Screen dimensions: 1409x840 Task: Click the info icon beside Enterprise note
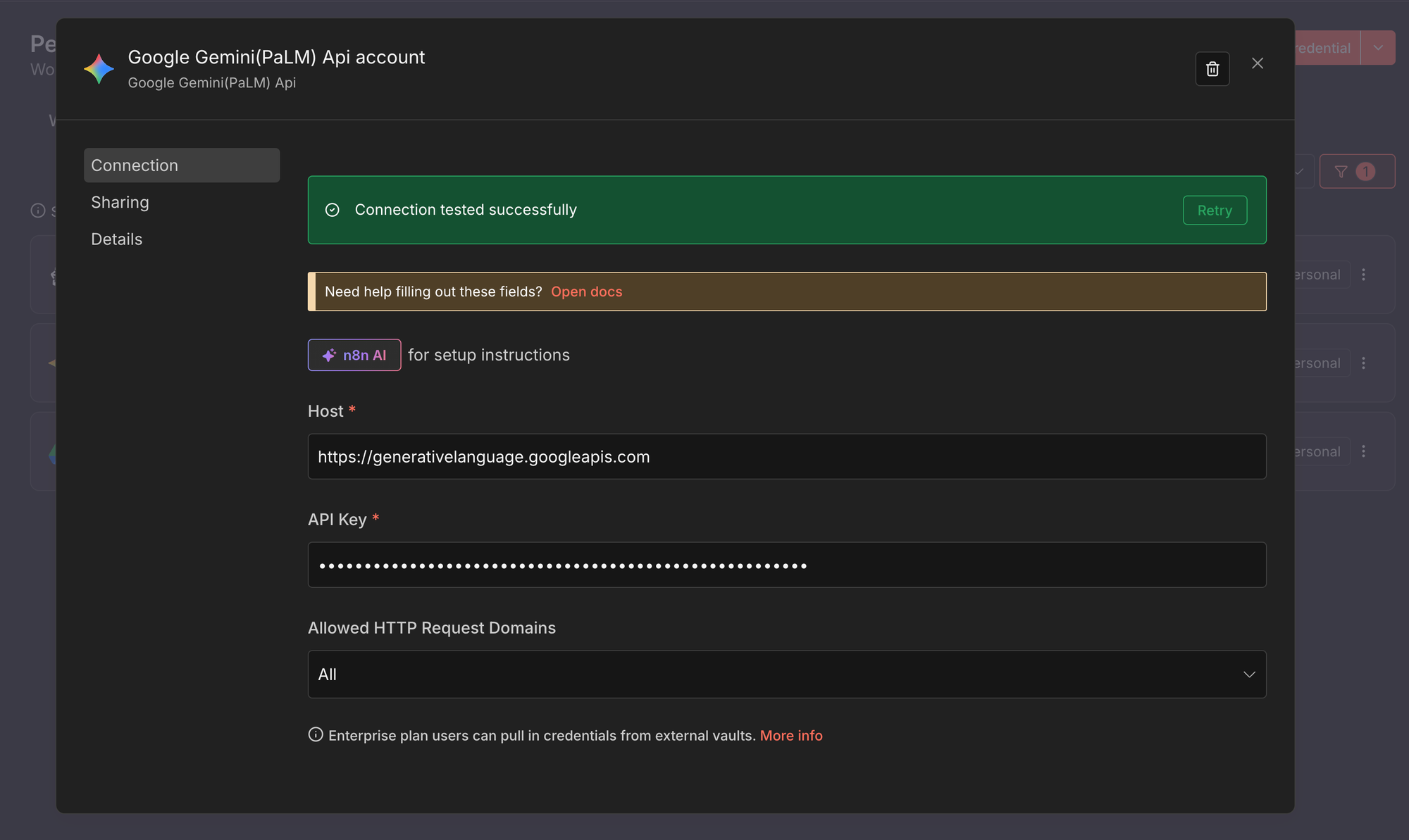click(x=316, y=734)
